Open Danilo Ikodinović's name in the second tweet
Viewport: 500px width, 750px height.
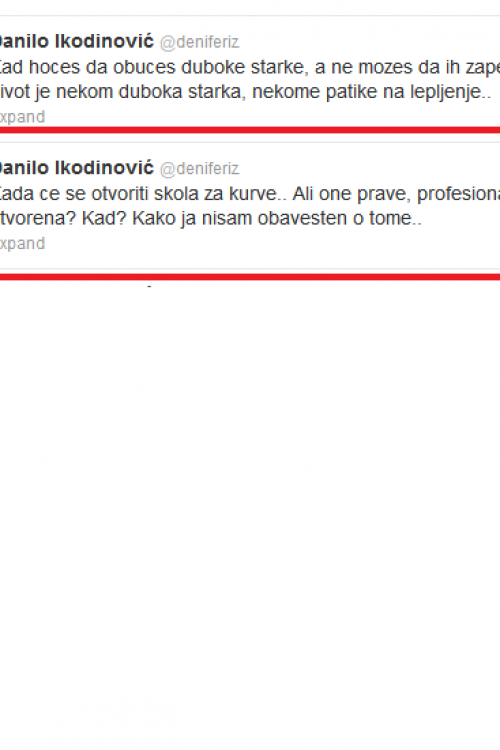[76, 168]
